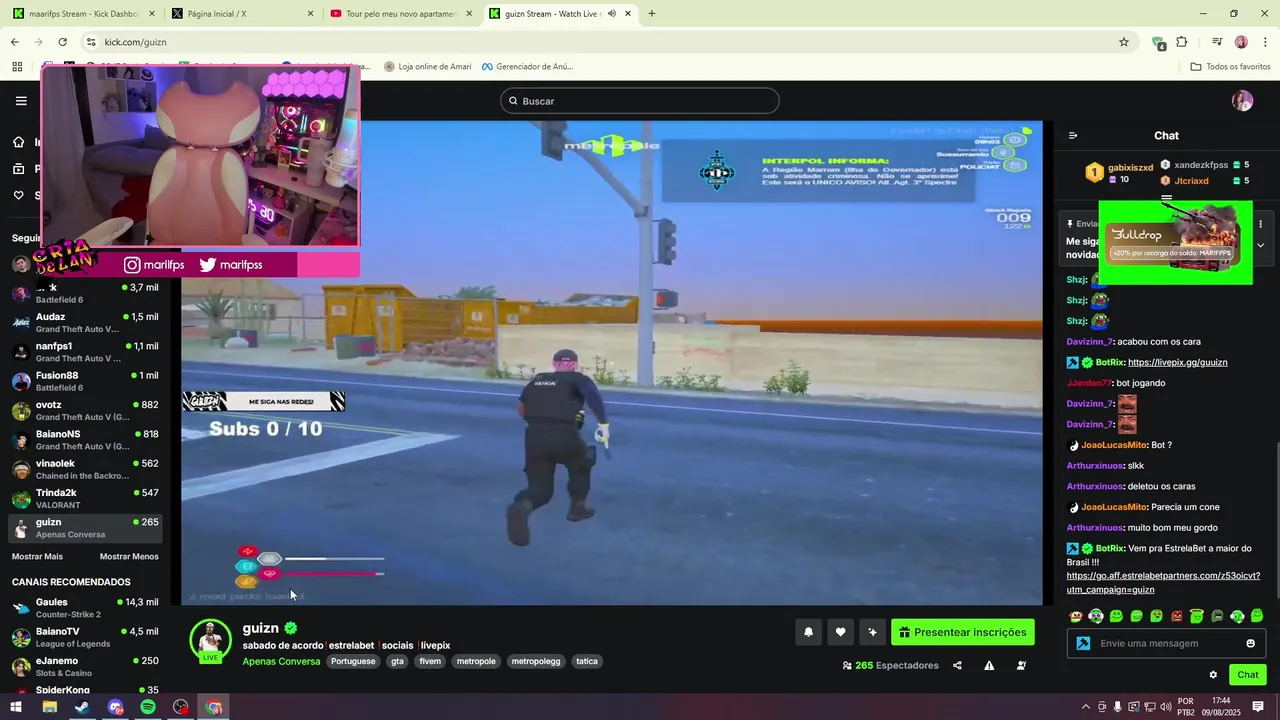Show hidden system tray icons

click(x=1086, y=707)
